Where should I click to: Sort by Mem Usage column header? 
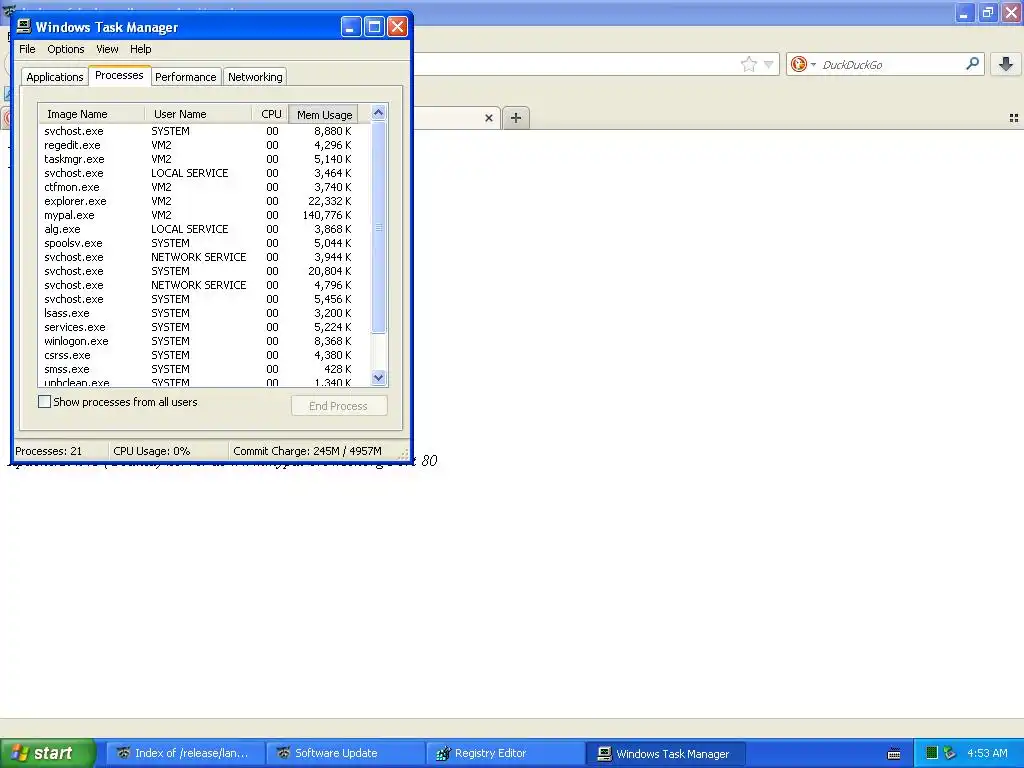point(323,114)
